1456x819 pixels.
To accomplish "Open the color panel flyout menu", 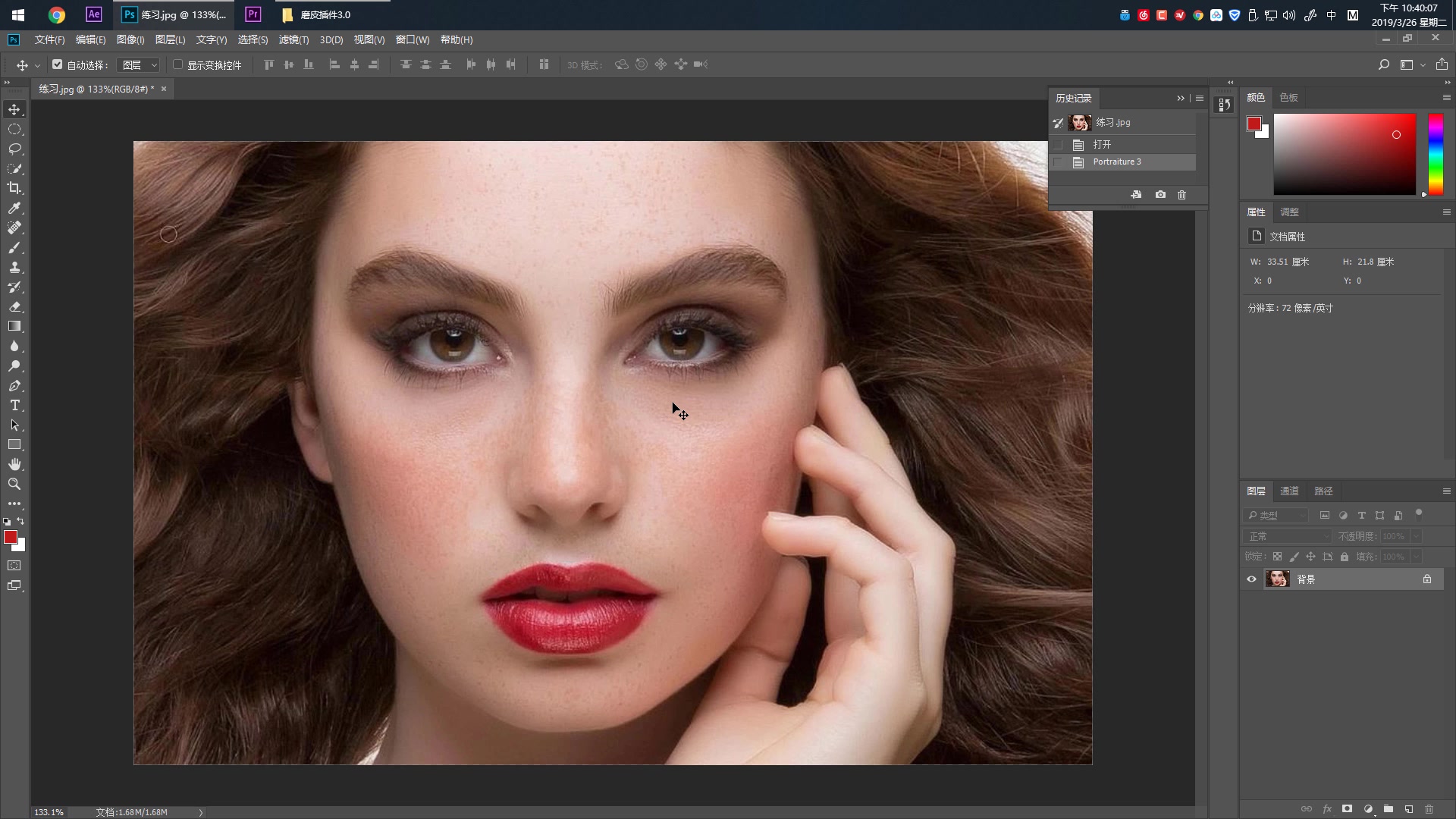I will click(x=1446, y=98).
